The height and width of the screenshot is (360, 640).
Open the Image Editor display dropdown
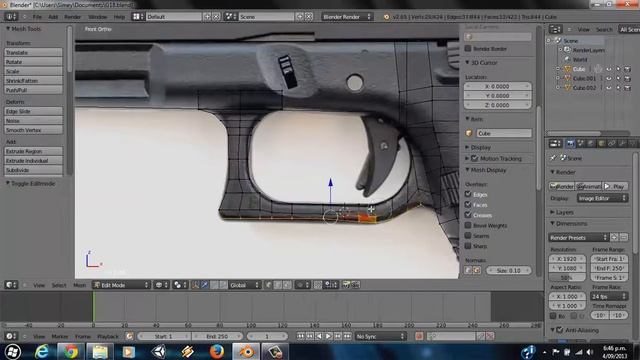[x=602, y=198]
